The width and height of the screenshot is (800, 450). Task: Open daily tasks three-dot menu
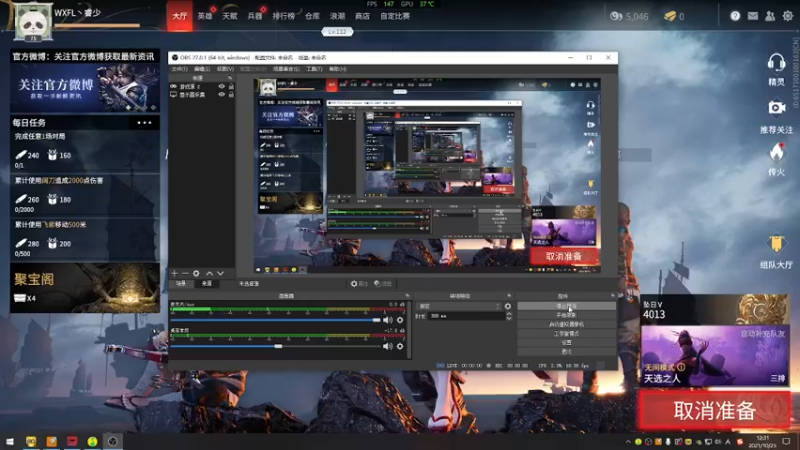[144, 122]
